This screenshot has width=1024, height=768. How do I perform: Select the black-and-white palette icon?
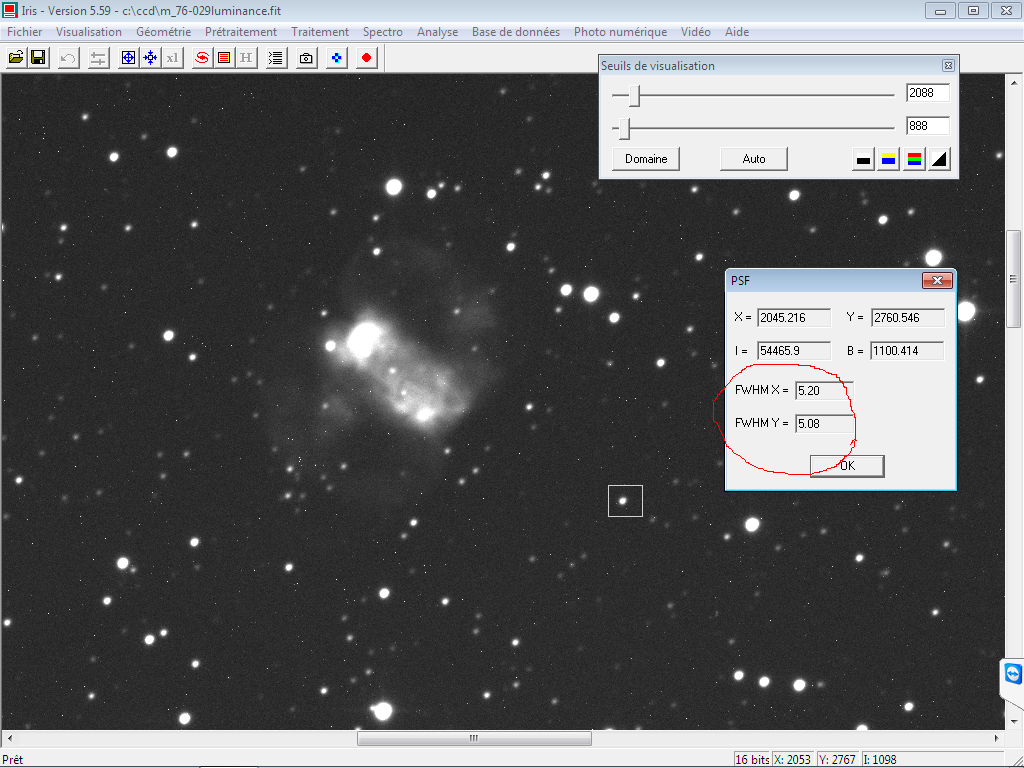tap(863, 159)
